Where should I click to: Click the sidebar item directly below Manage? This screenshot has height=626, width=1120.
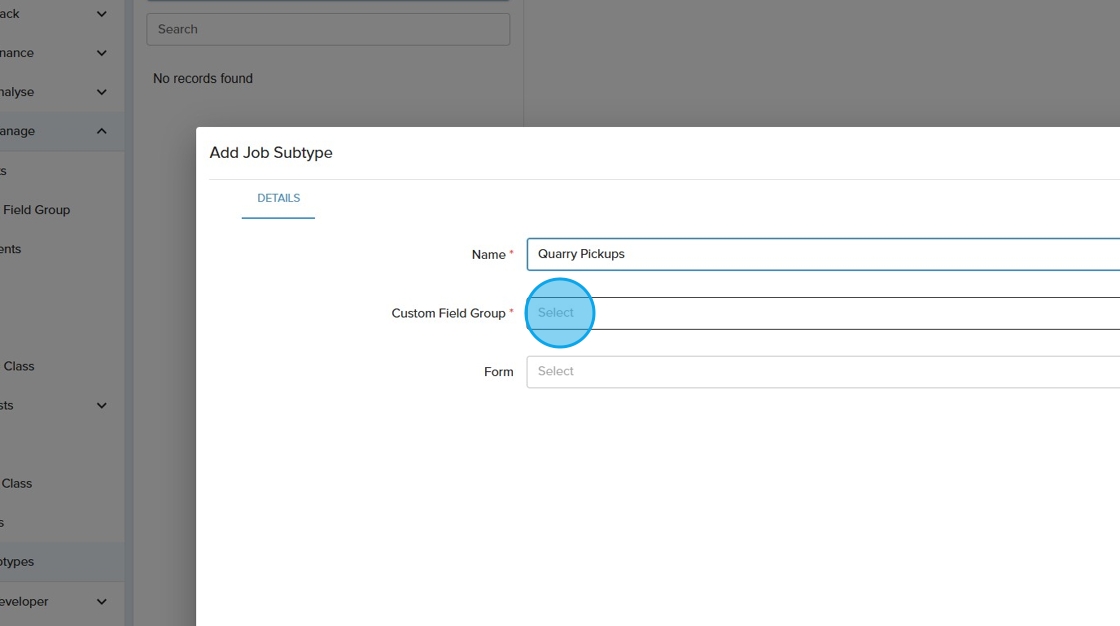pyautogui.click(x=4, y=171)
